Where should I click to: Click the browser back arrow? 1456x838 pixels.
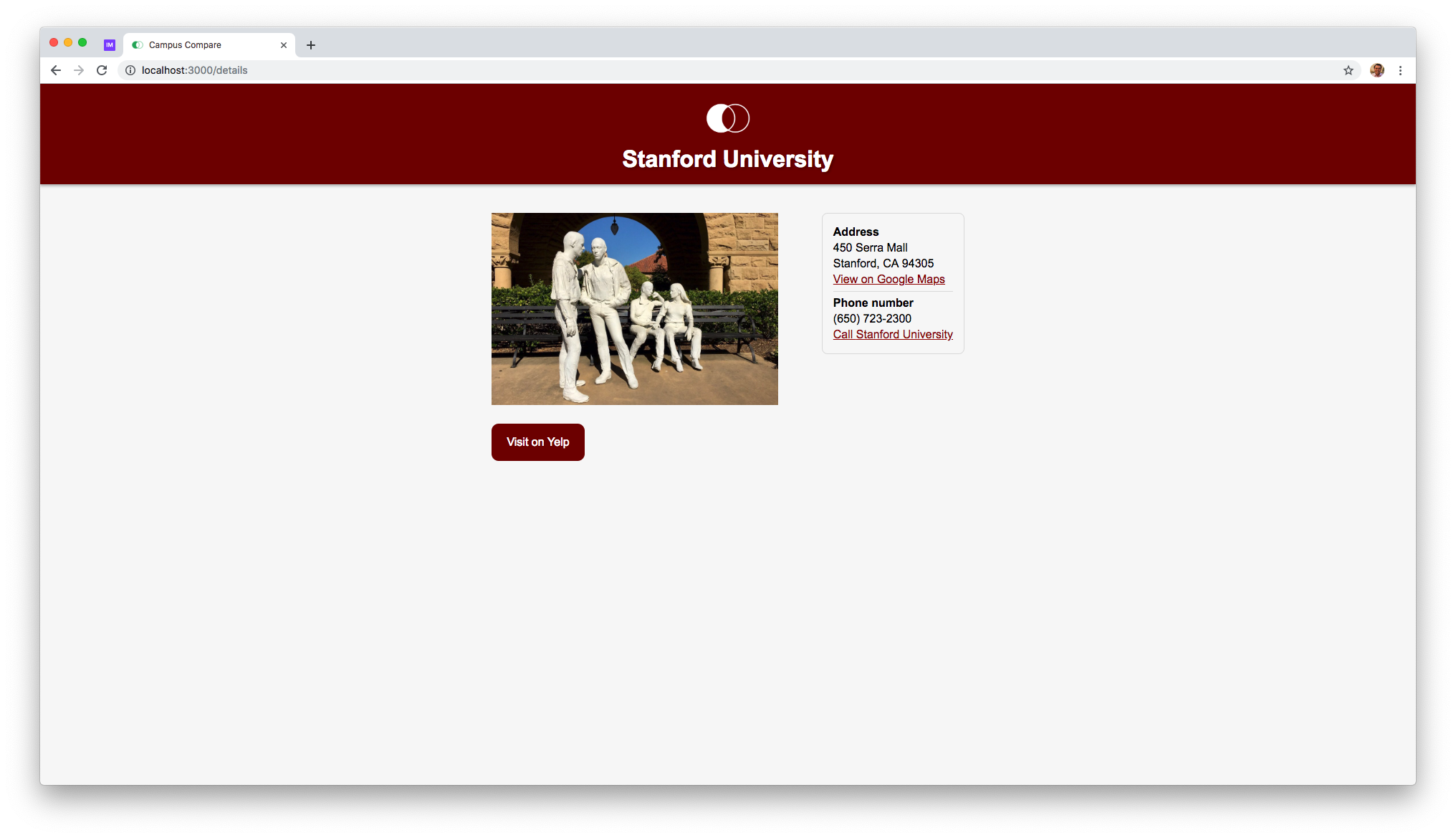56,70
